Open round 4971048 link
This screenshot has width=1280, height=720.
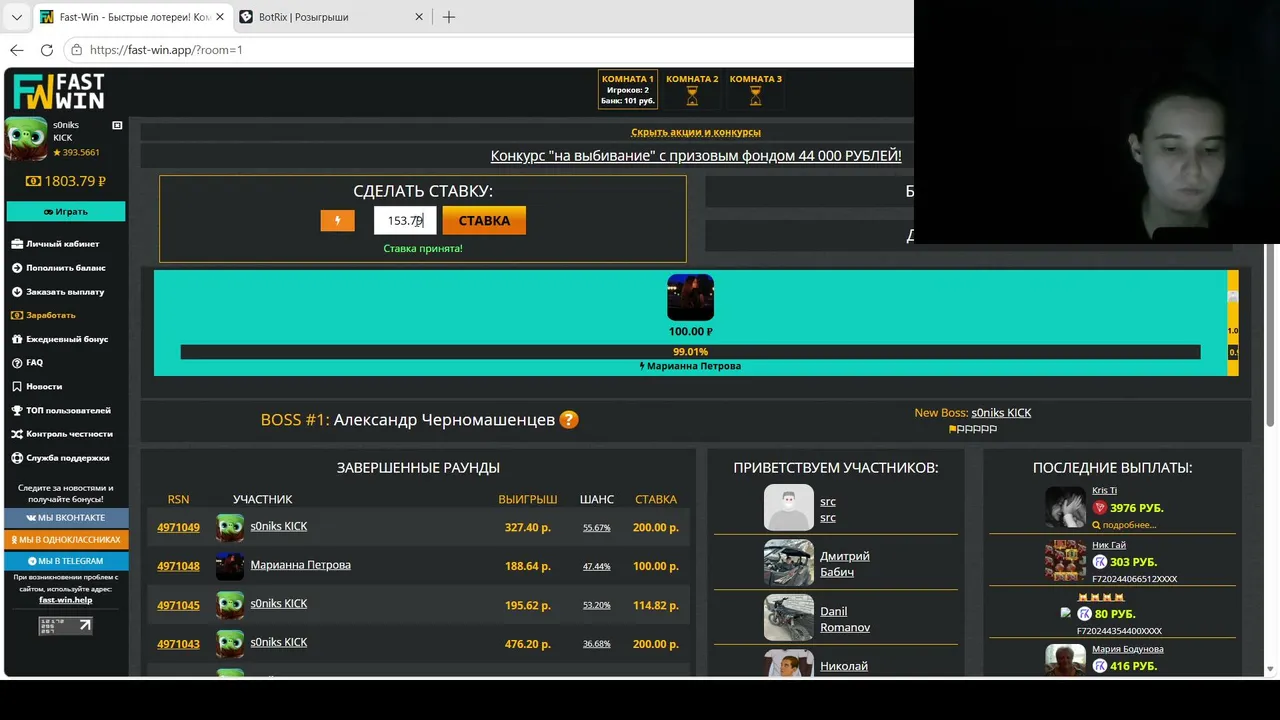[x=178, y=566]
